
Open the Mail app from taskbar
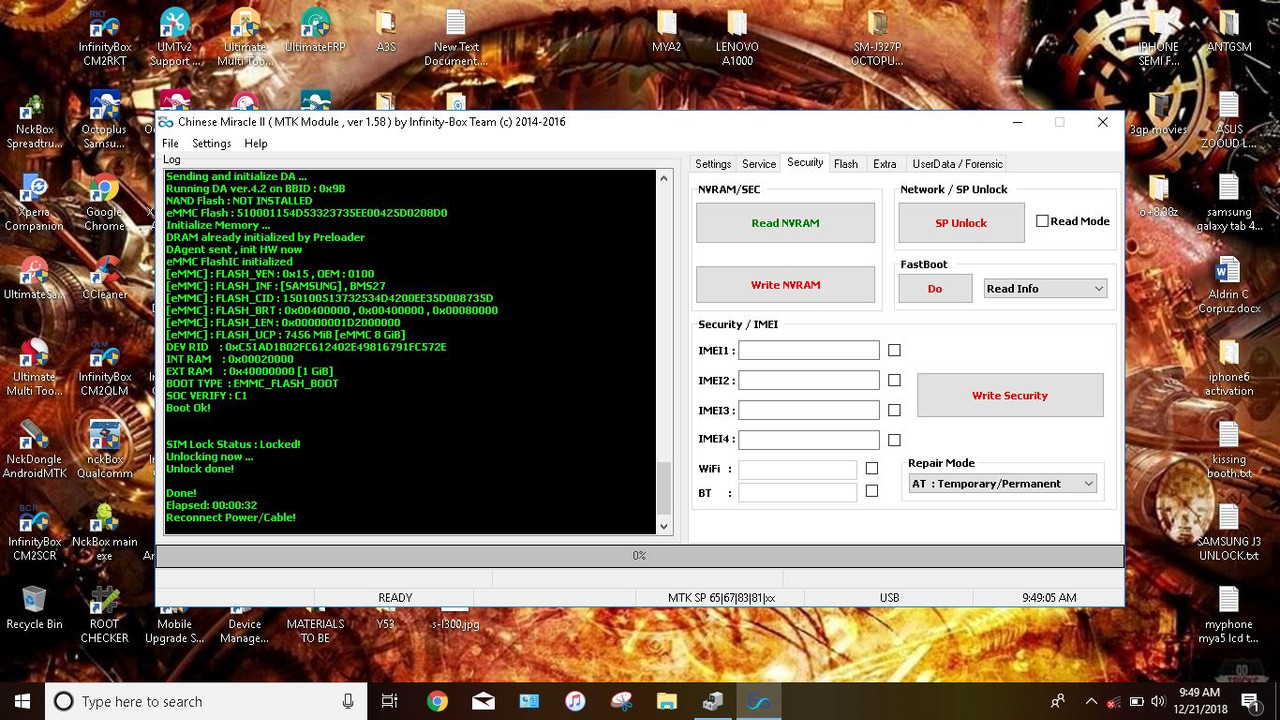[483, 701]
